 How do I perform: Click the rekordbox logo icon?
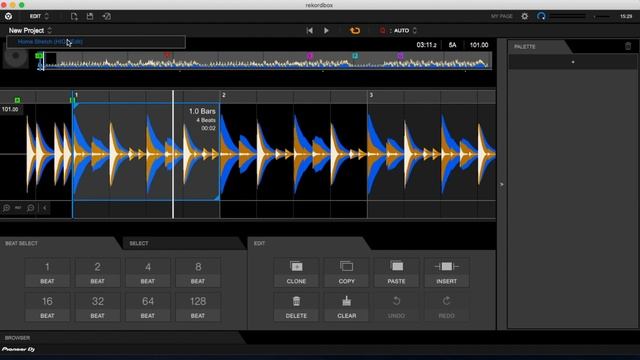click(8, 16)
